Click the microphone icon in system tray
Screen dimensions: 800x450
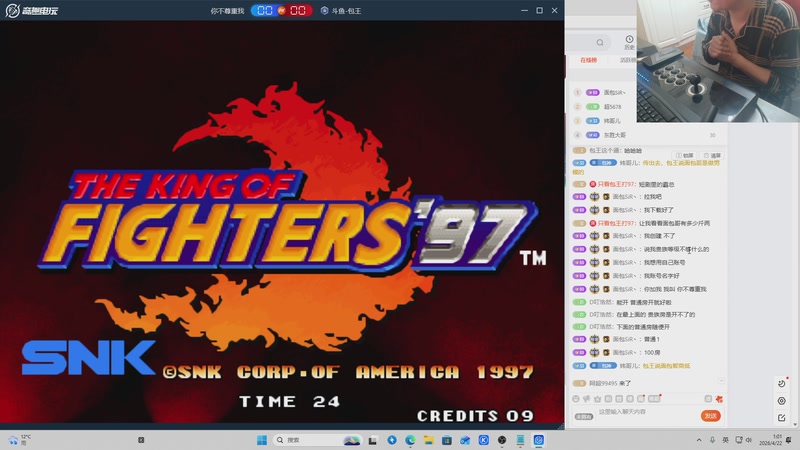712,440
